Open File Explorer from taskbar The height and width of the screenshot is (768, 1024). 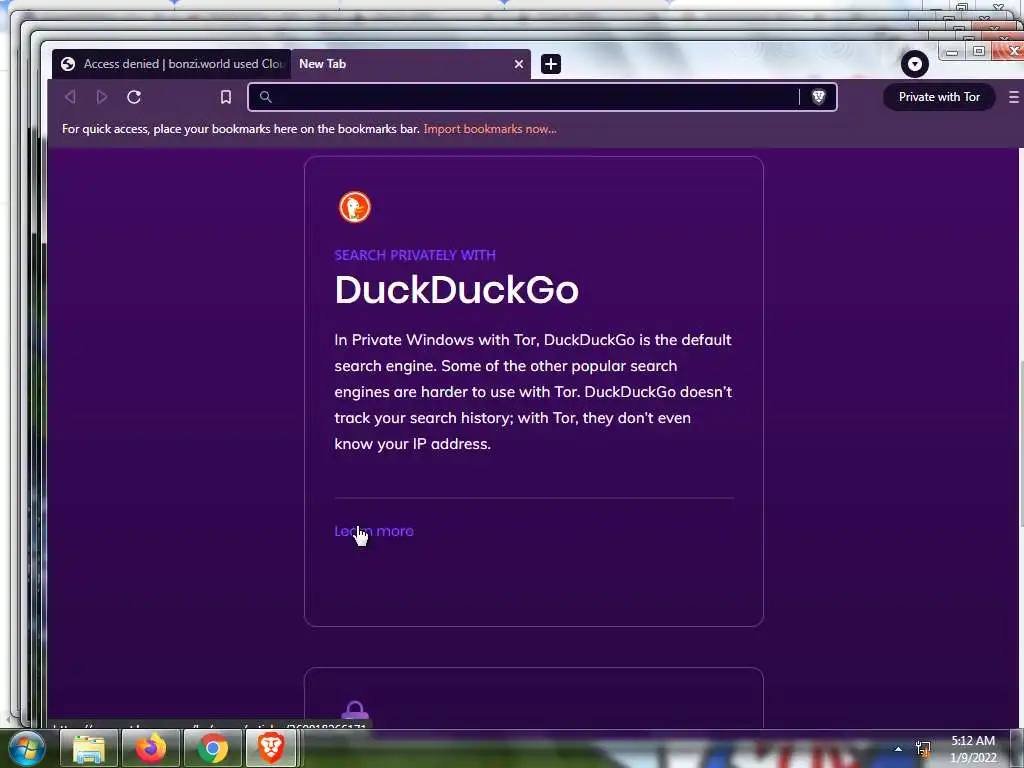point(89,748)
